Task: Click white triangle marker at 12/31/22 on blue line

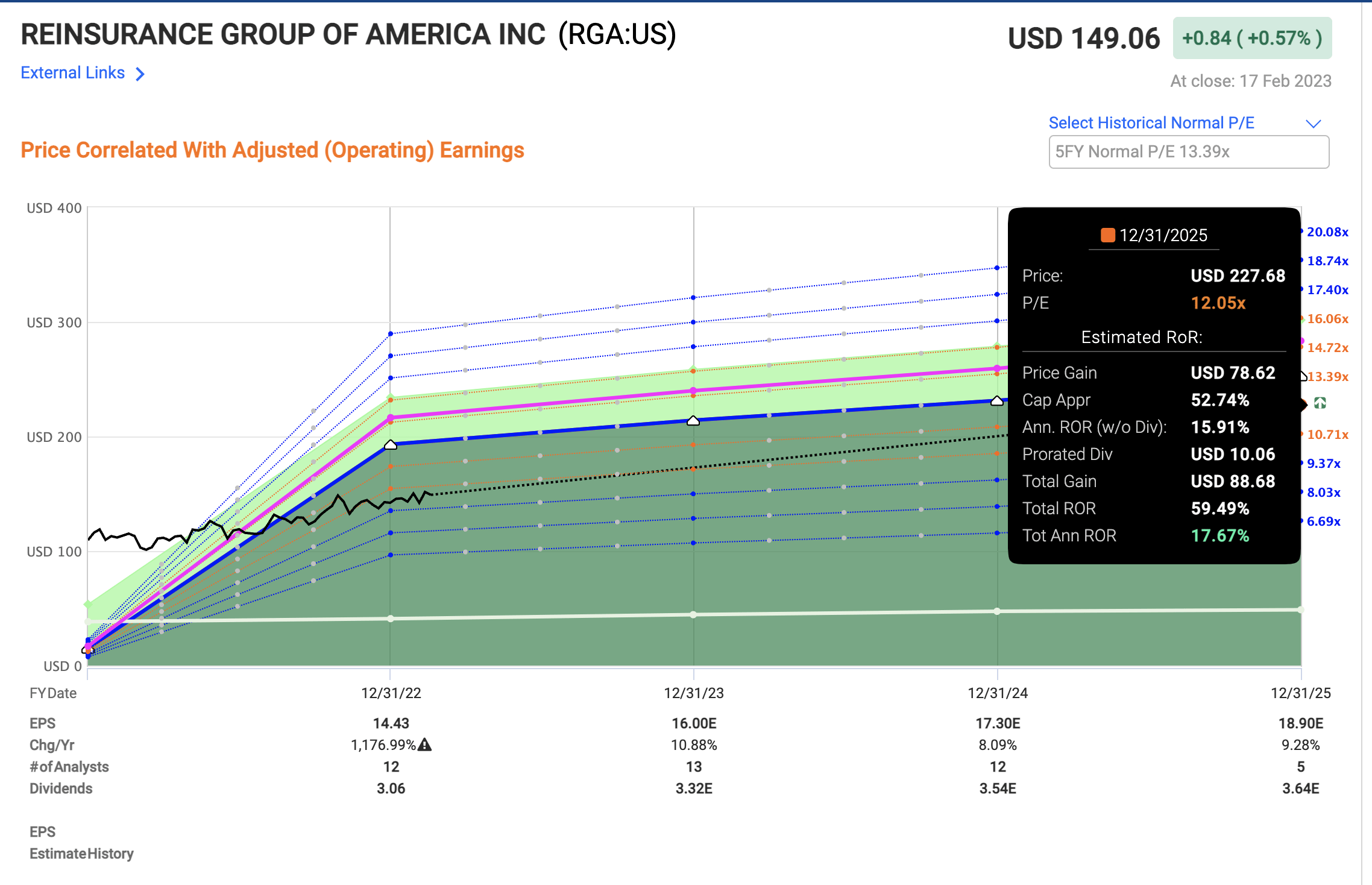Action: tap(391, 445)
